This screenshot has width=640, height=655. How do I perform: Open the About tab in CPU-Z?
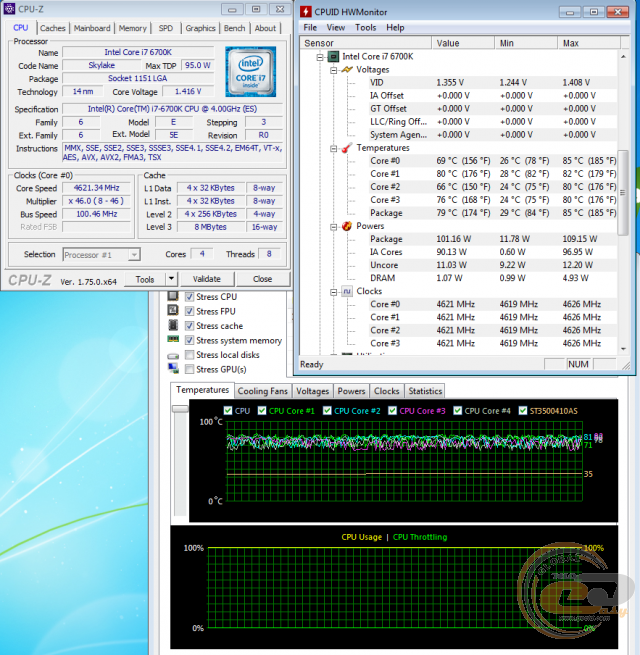tap(265, 28)
